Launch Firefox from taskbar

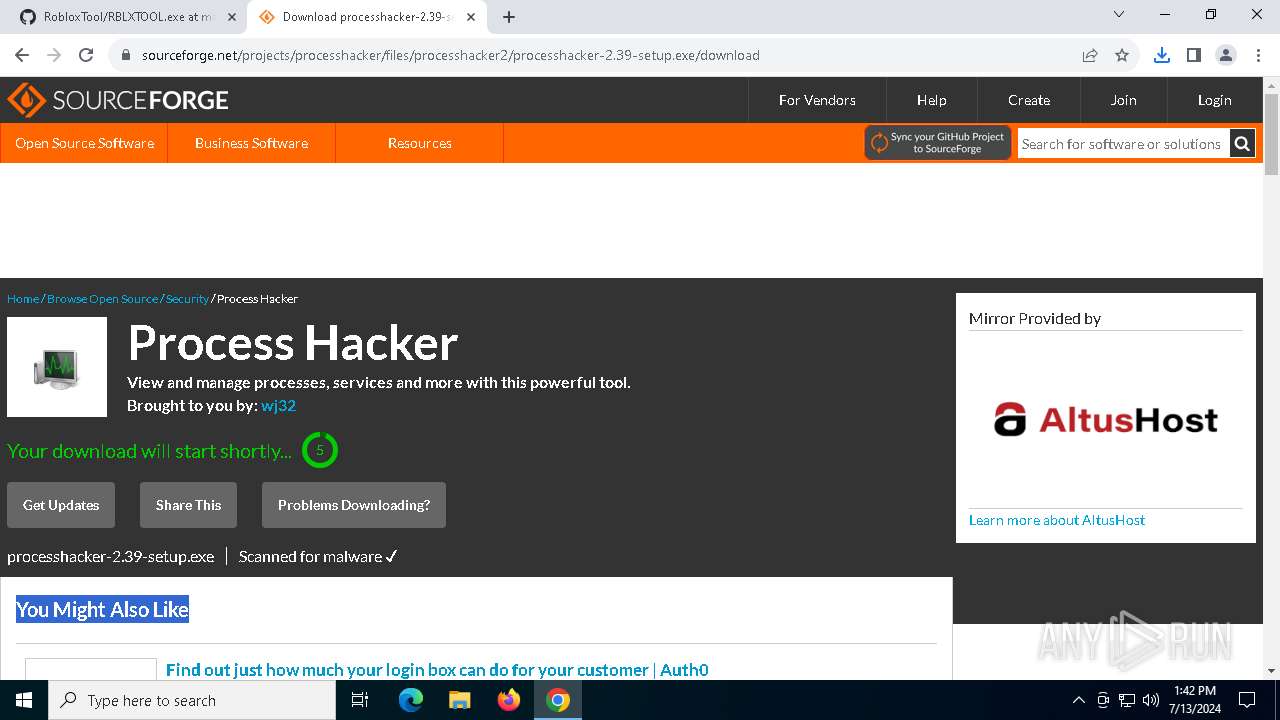coord(509,700)
